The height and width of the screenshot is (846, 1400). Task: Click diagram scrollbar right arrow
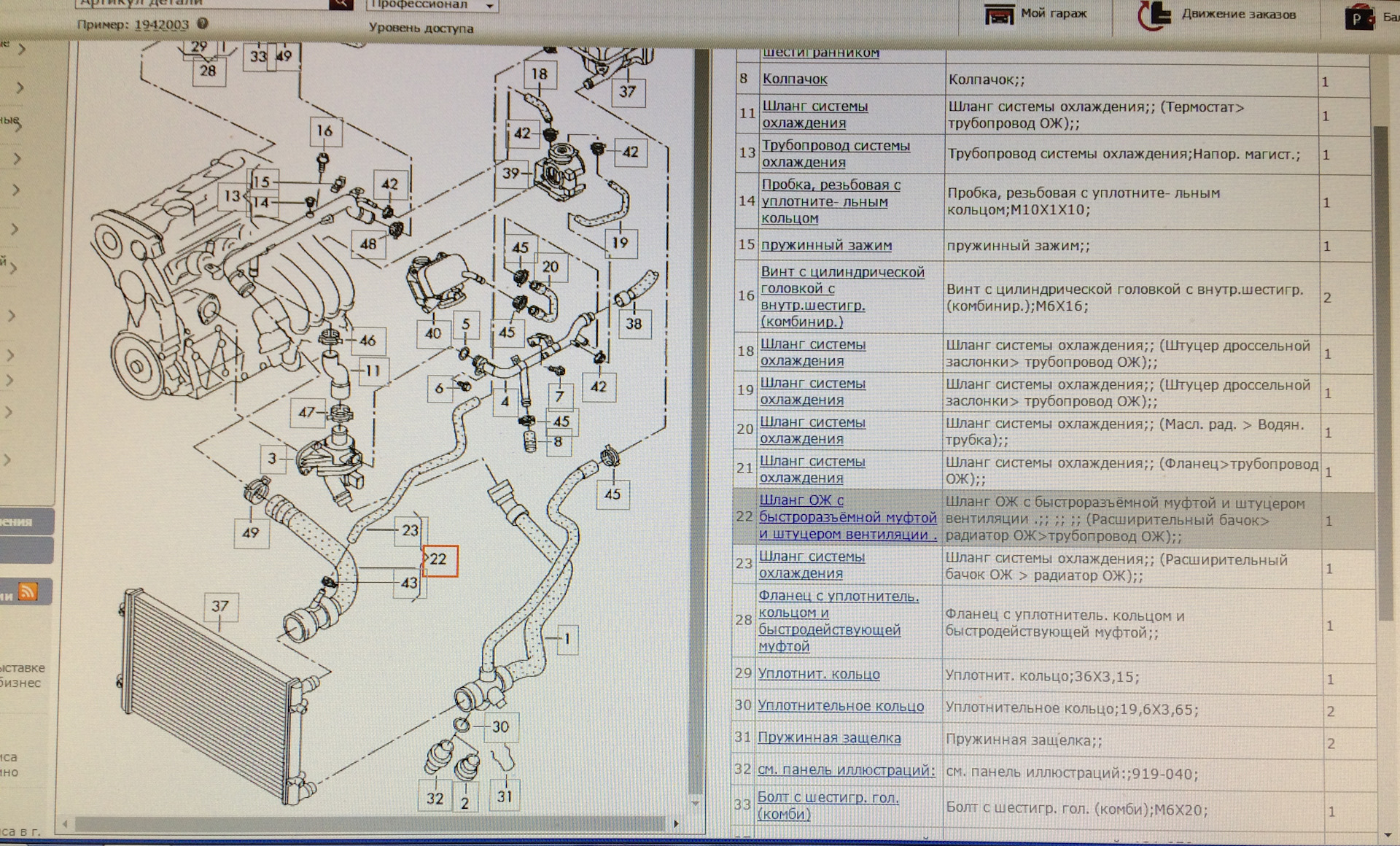click(676, 824)
